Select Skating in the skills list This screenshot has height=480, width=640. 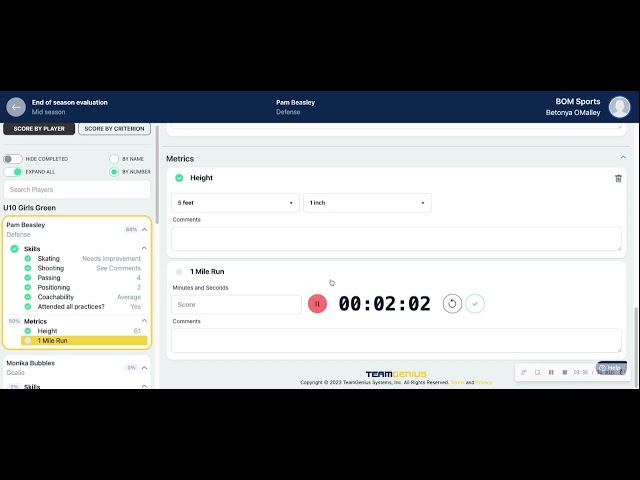click(49, 258)
